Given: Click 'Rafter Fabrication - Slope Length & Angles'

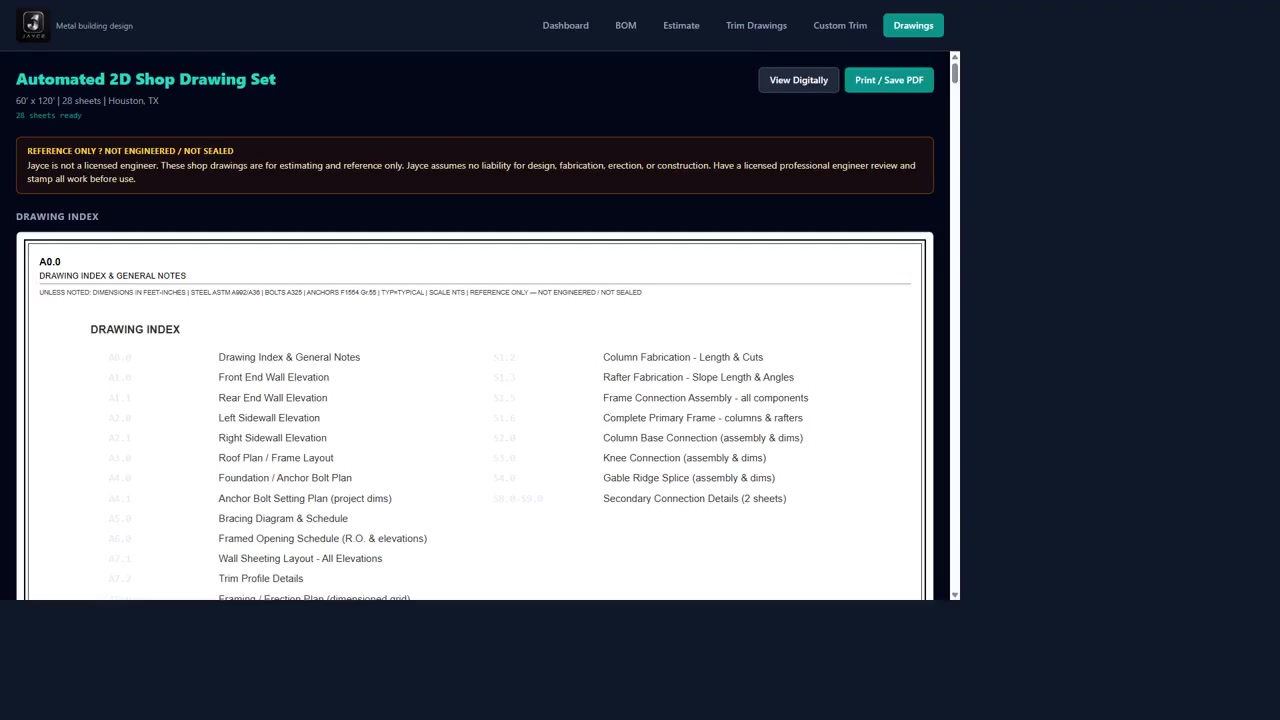Looking at the screenshot, I should click(698, 377).
